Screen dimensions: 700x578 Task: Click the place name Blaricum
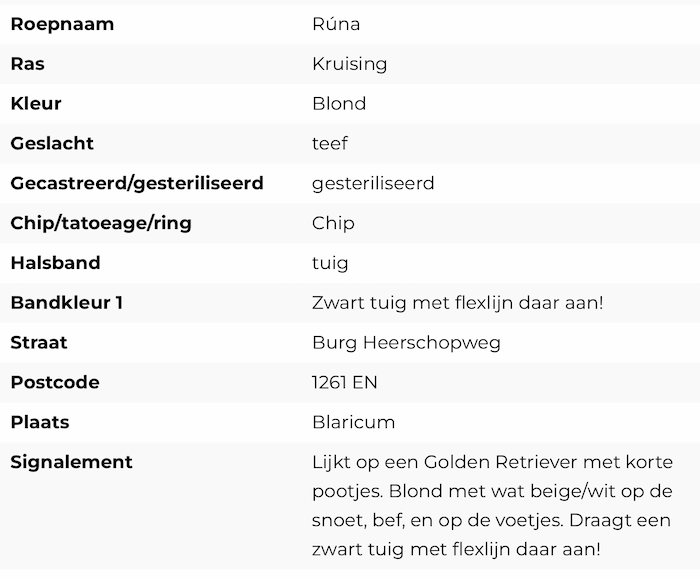click(x=353, y=422)
